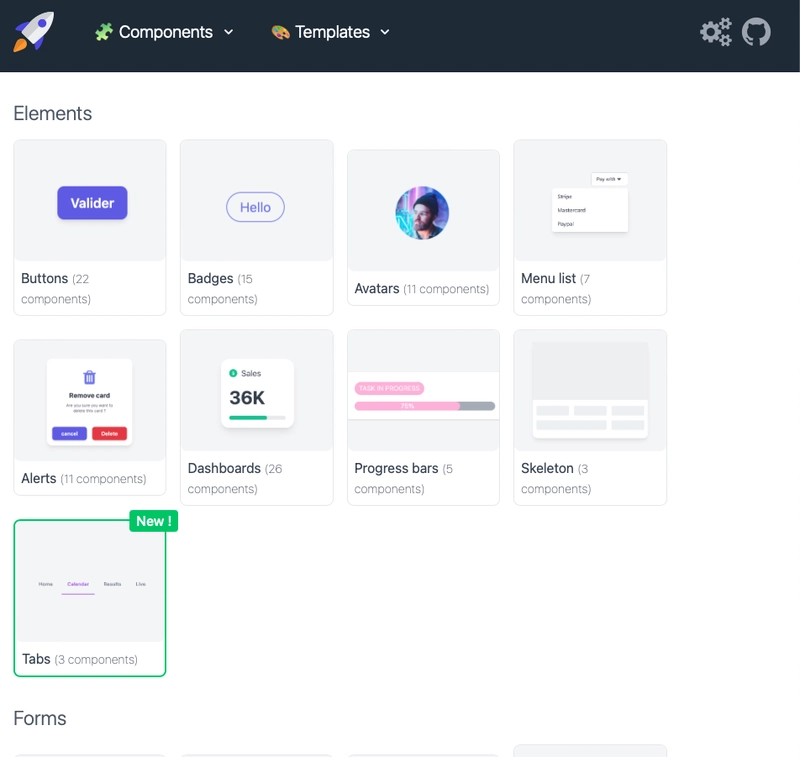Click the palette icon beside Templates

coord(280,32)
